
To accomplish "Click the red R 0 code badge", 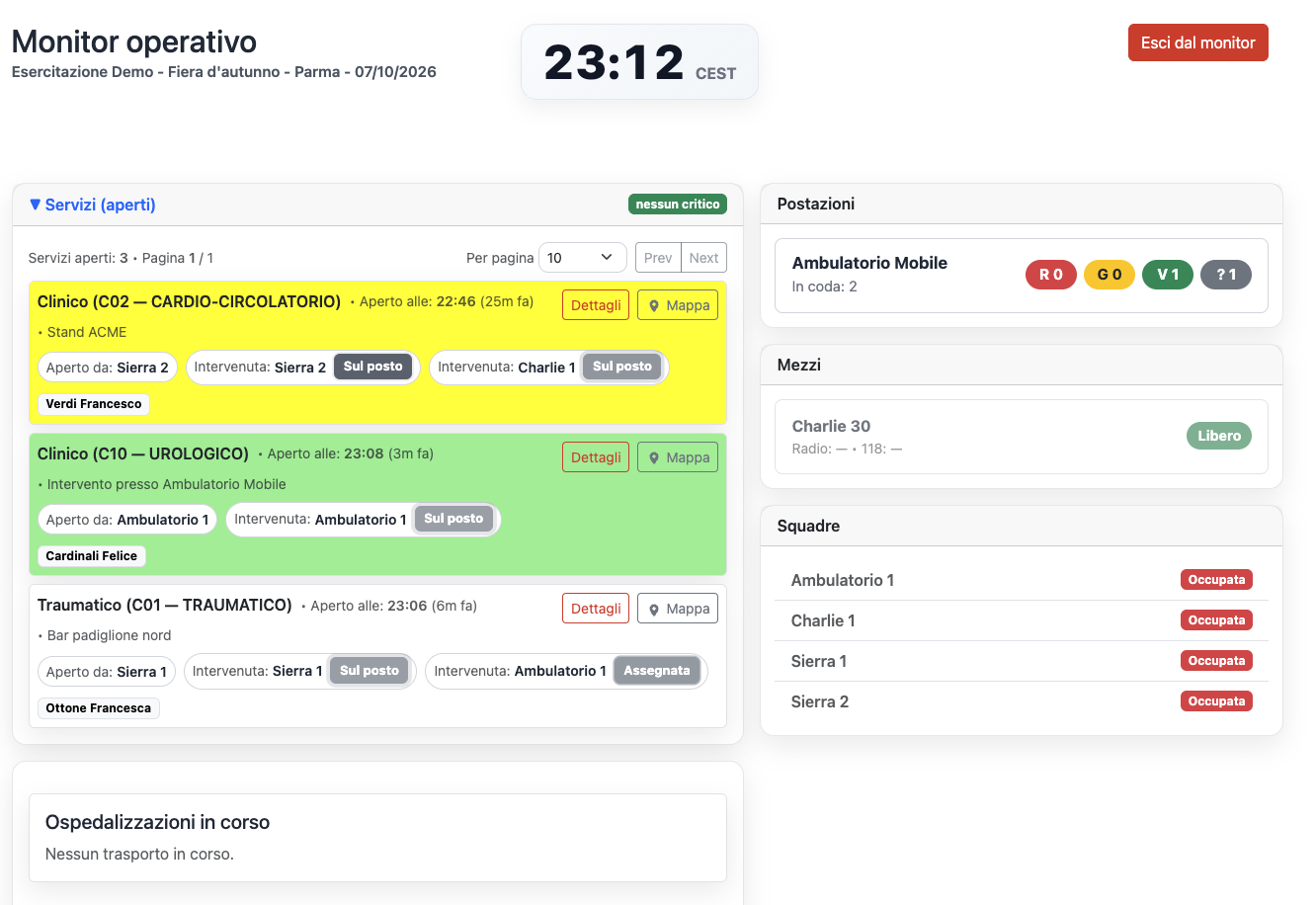I will point(1051,275).
